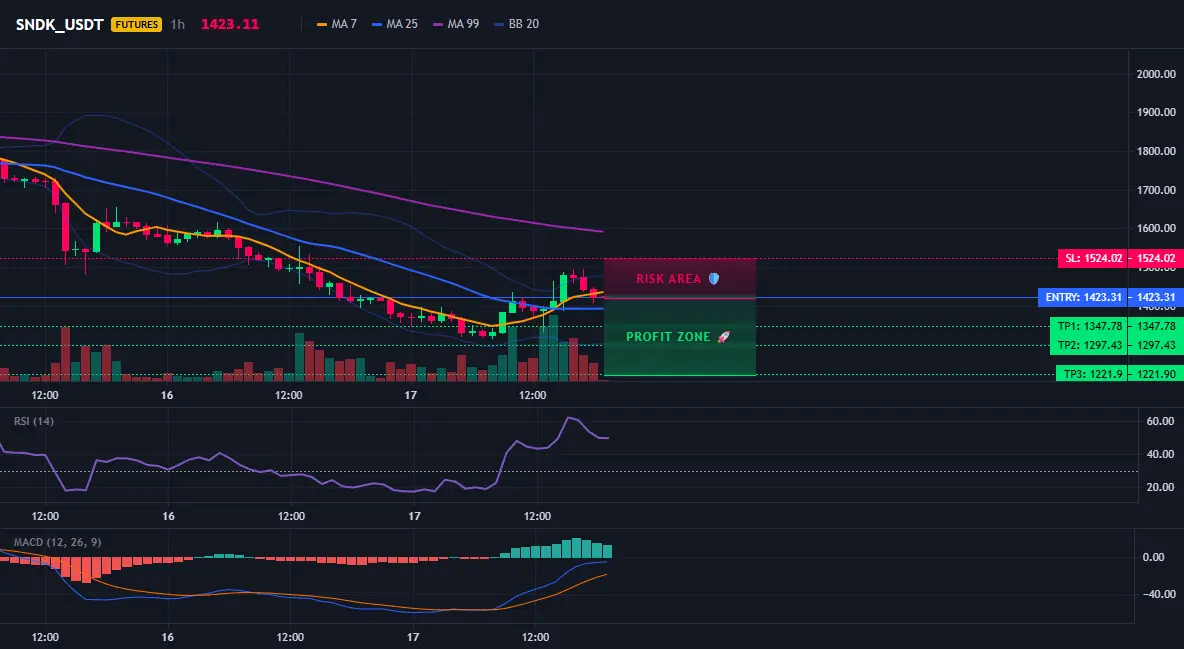
Task: Click the PROFIT ZONE label
Action: click(x=668, y=337)
